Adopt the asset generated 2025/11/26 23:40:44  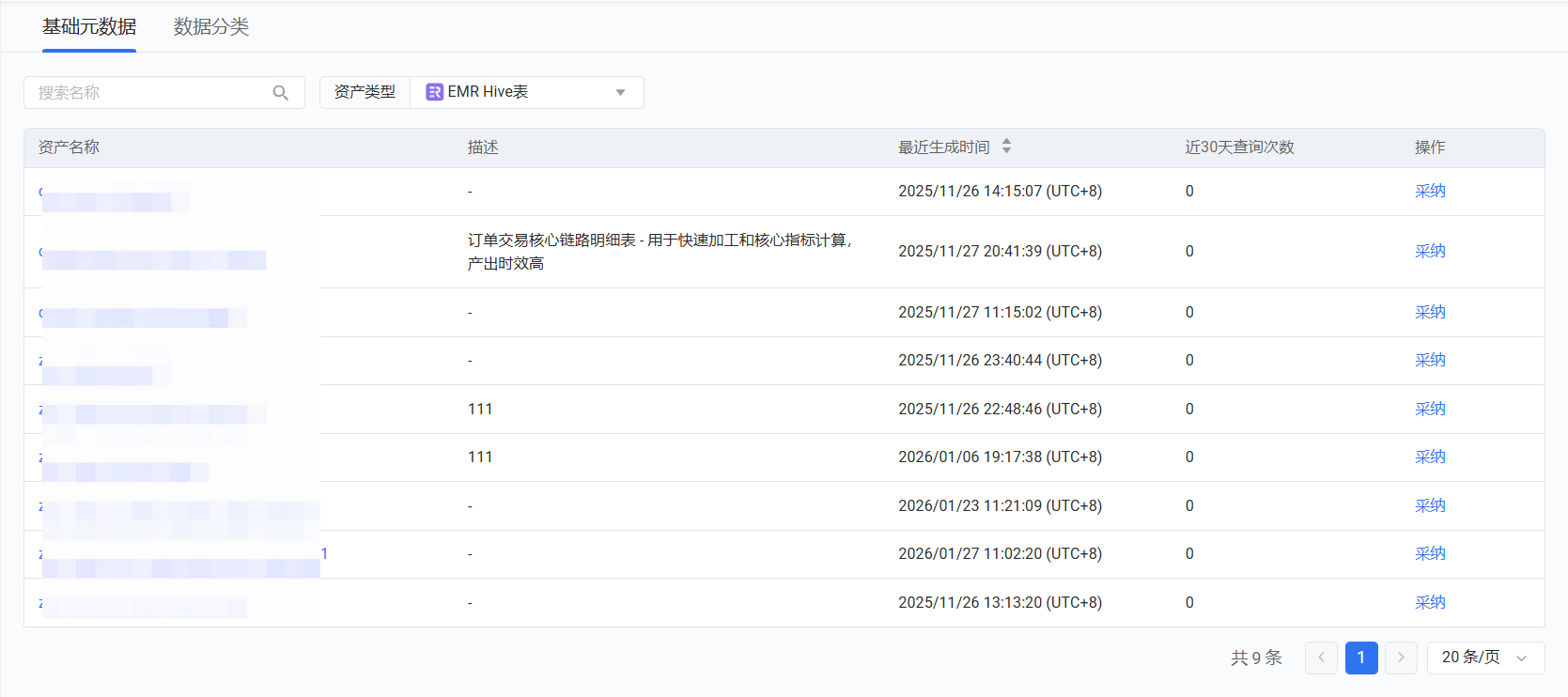tap(1430, 361)
